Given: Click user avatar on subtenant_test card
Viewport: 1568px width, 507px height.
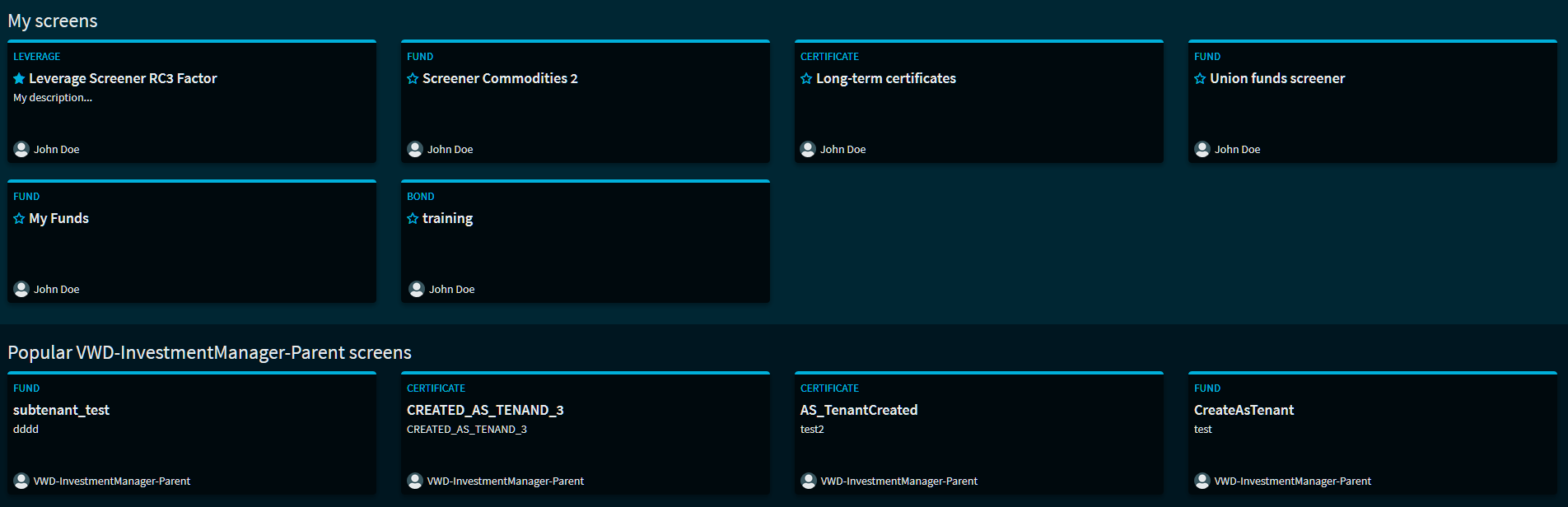Looking at the screenshot, I should tap(21, 481).
